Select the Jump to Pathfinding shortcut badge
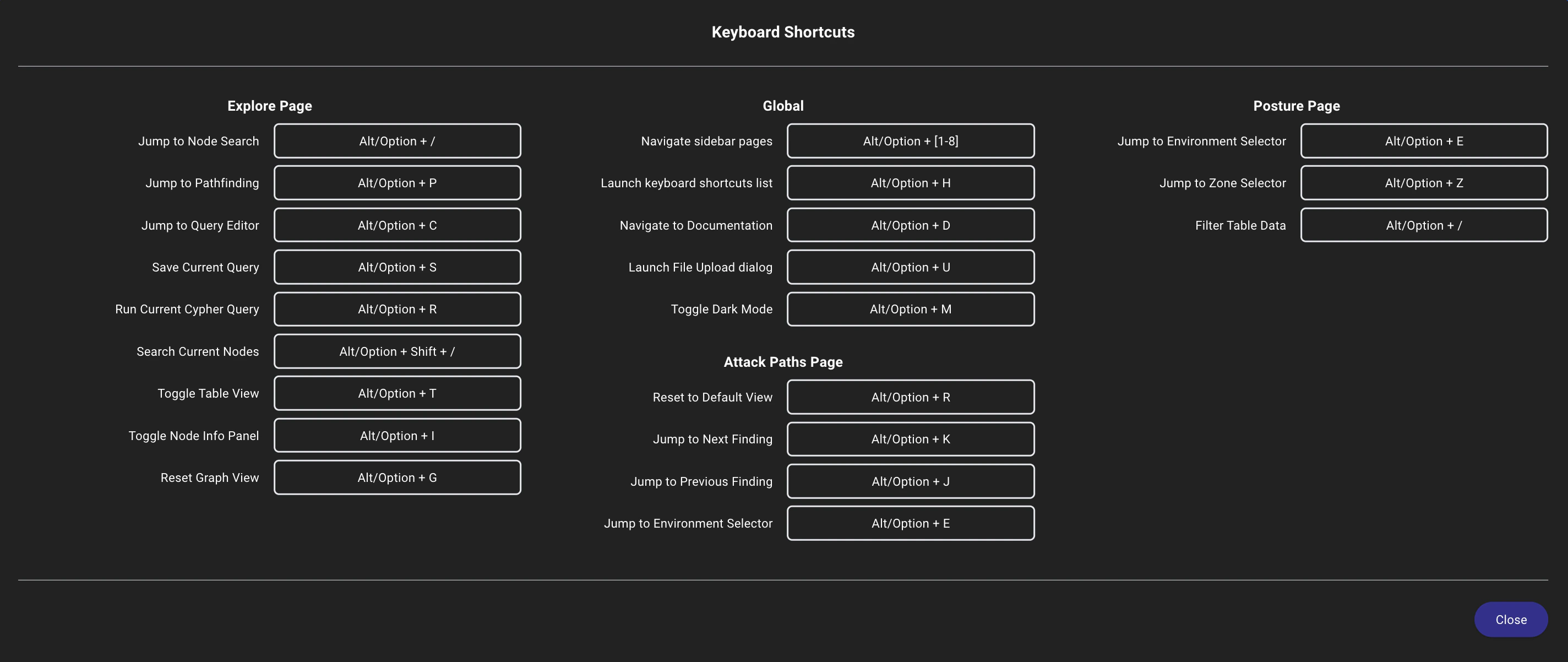 coord(397,183)
